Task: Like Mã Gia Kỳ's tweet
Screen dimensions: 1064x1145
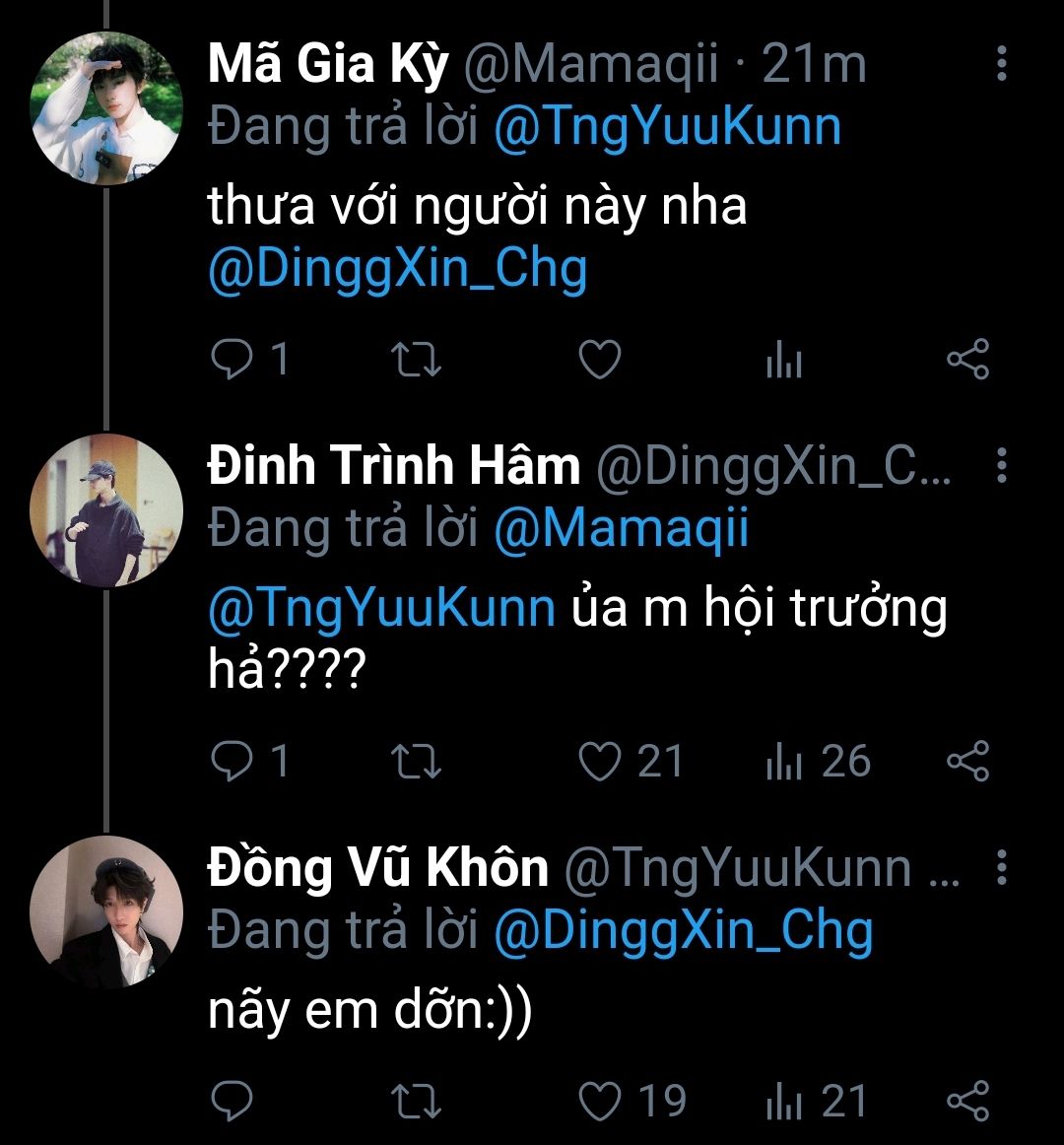Action: (599, 360)
